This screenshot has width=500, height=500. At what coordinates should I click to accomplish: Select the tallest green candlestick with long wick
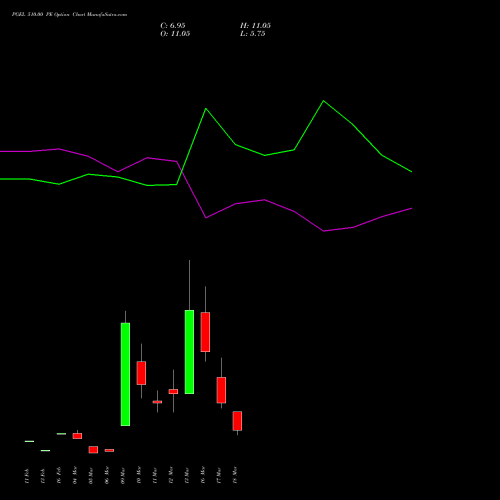189,352
